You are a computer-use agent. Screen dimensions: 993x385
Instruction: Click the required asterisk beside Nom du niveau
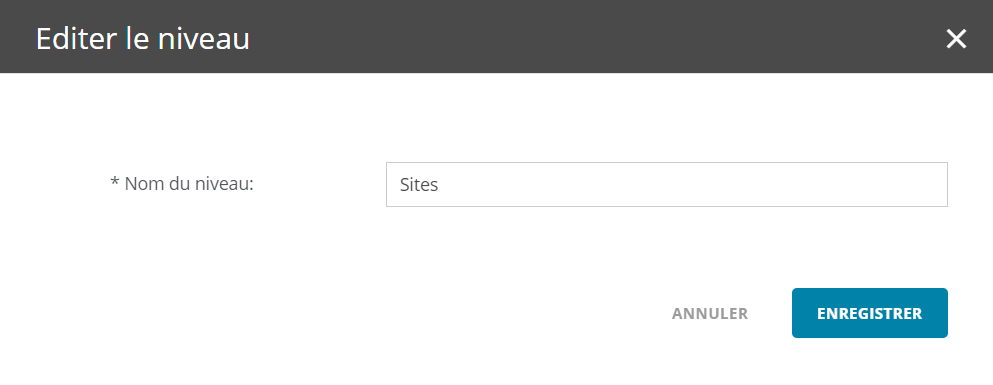(115, 182)
